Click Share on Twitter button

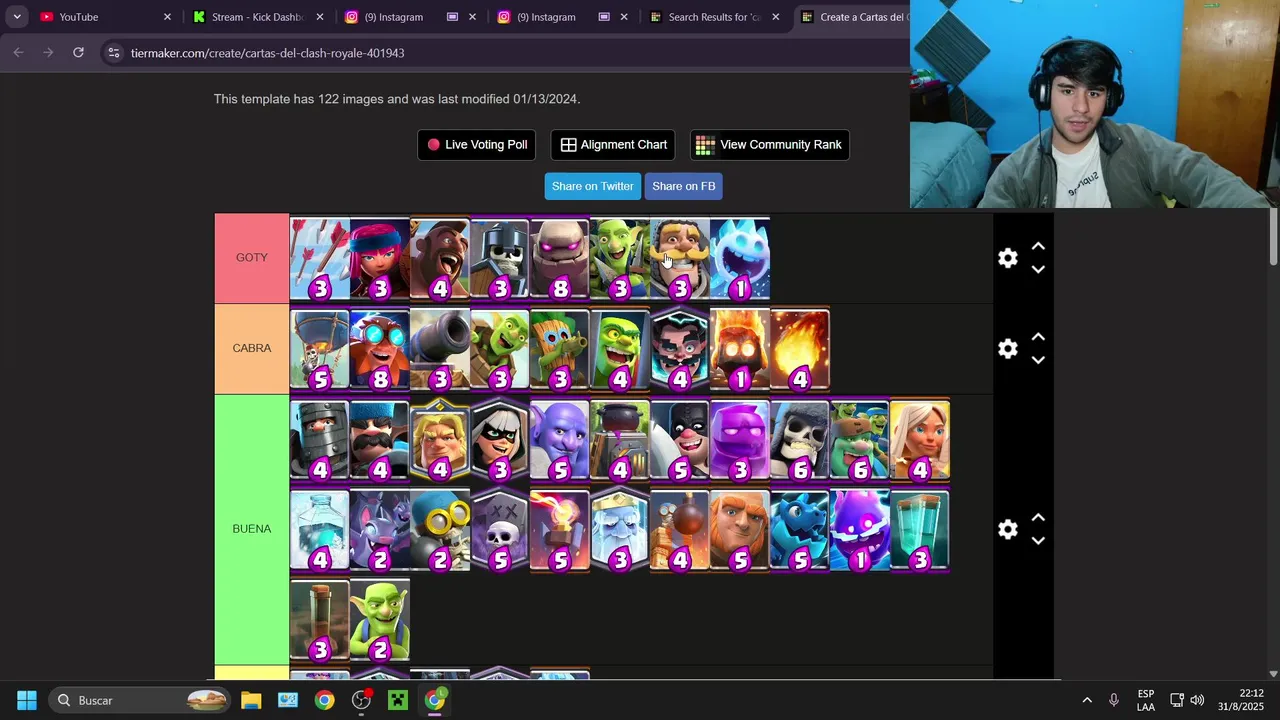point(592,186)
